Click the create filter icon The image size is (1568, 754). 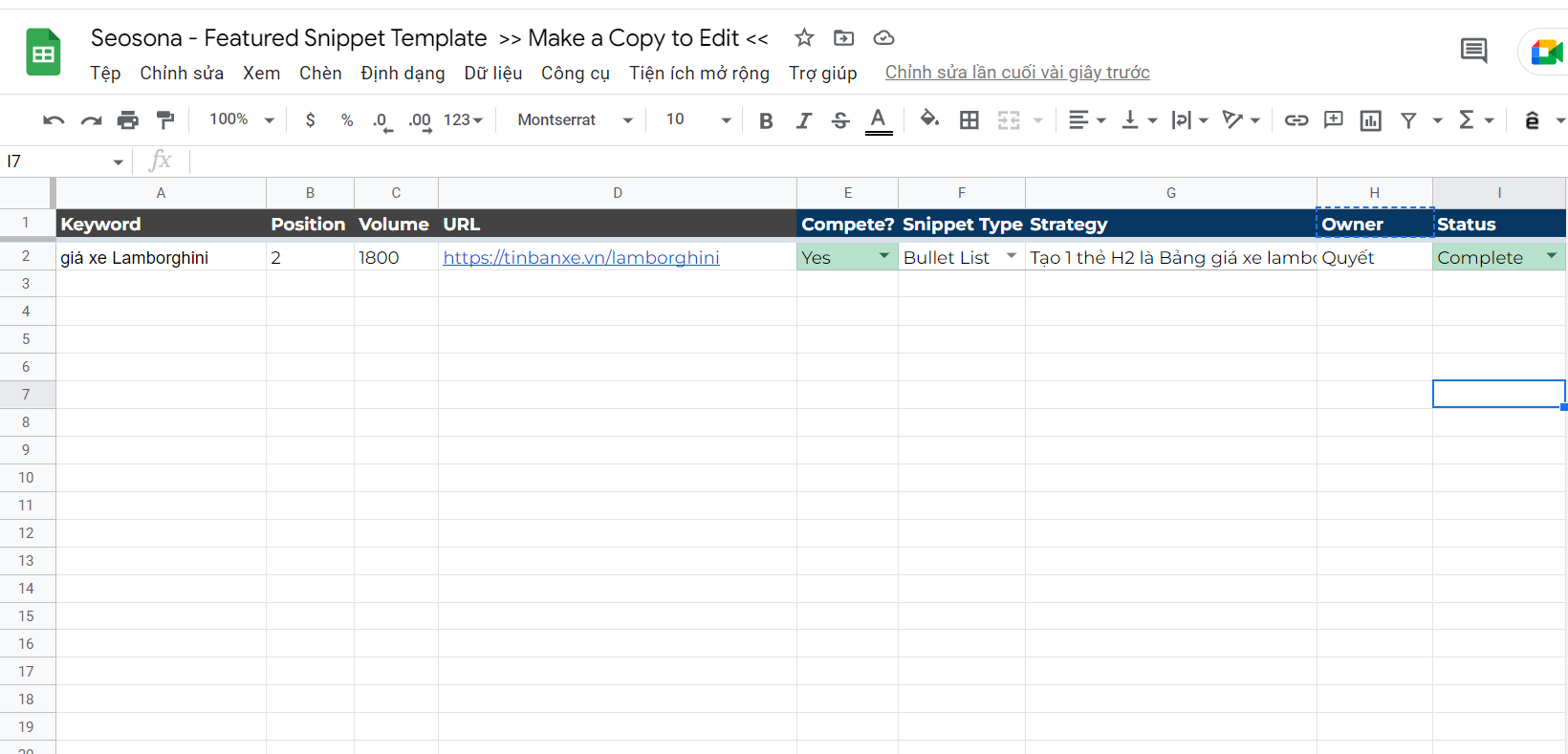pyautogui.click(x=1408, y=120)
